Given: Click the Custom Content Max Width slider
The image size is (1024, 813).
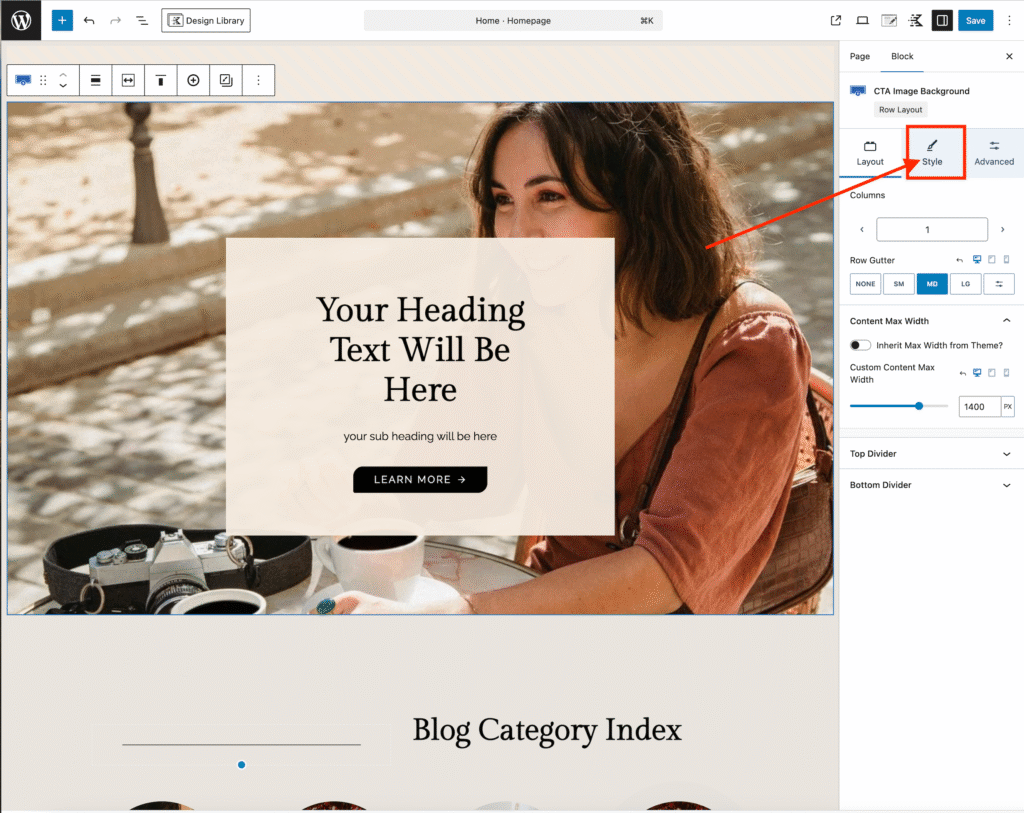Looking at the screenshot, I should tap(899, 406).
